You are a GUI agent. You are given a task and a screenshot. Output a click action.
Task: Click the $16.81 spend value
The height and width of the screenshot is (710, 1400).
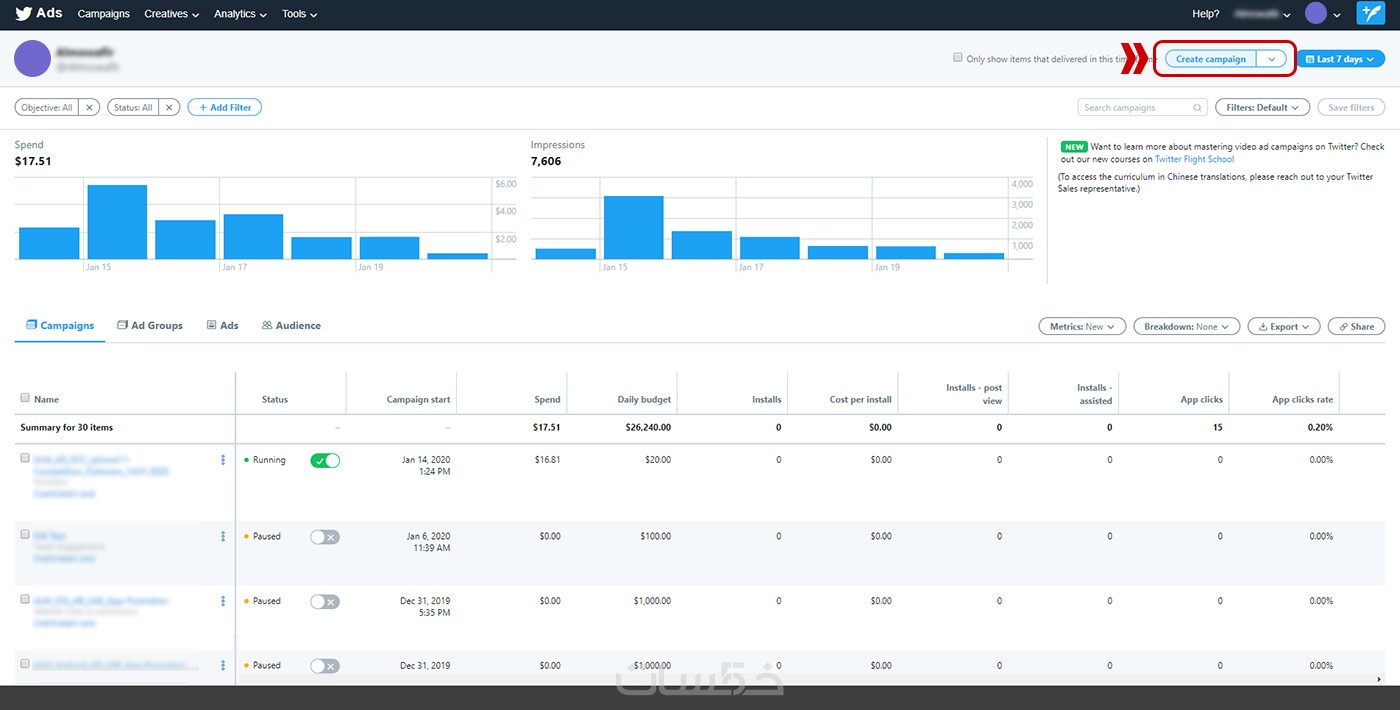(x=547, y=460)
